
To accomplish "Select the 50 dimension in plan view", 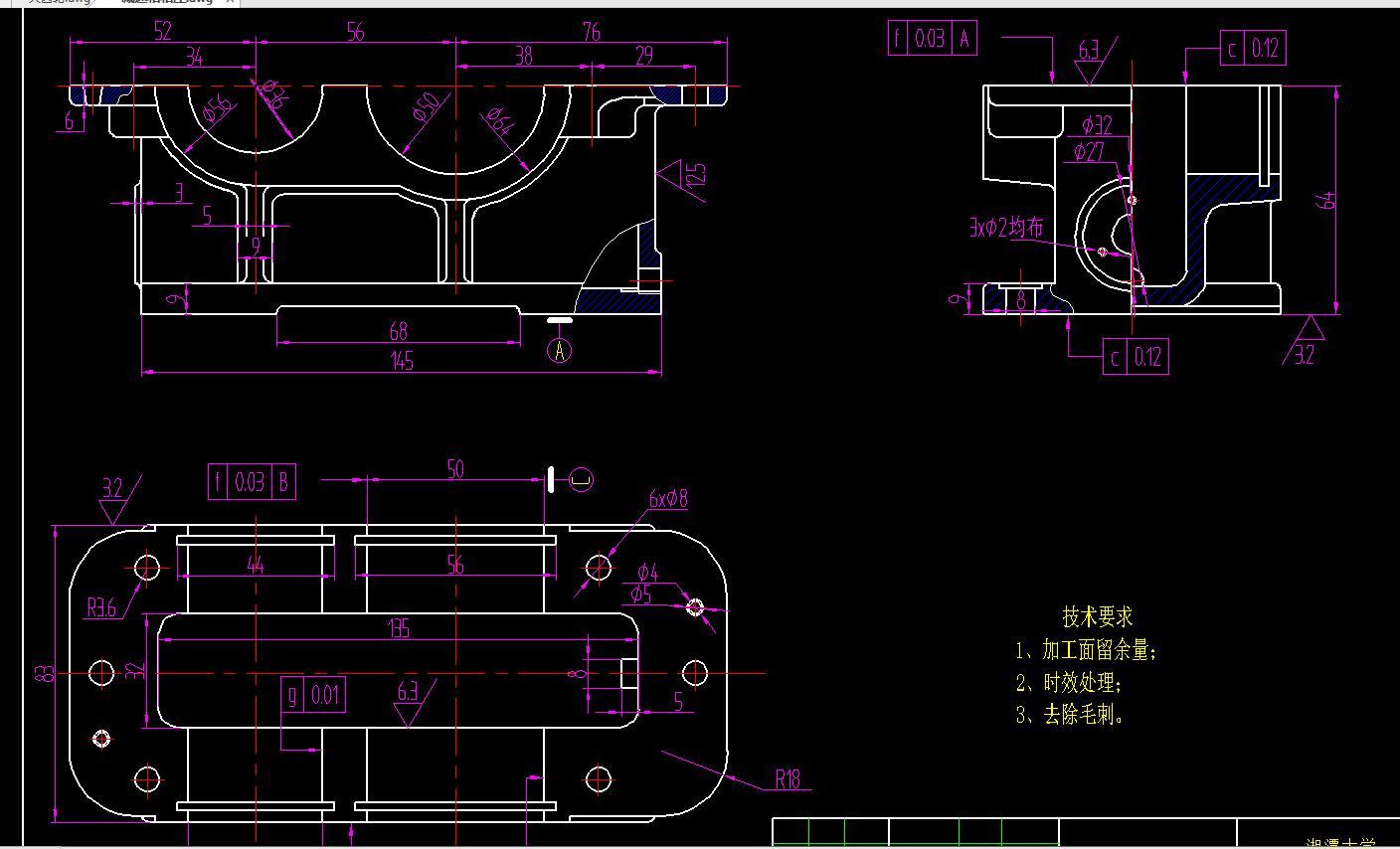I will pos(455,468).
